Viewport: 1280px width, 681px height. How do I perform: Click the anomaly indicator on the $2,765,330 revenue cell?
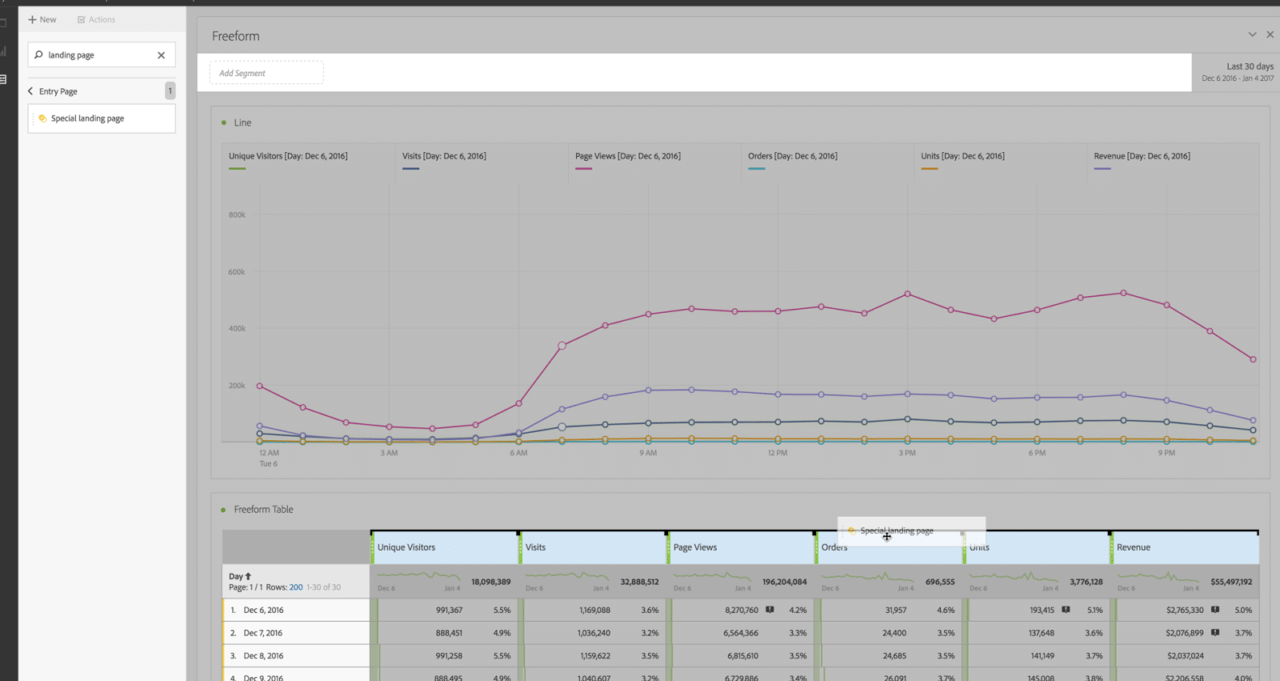[x=1215, y=609]
